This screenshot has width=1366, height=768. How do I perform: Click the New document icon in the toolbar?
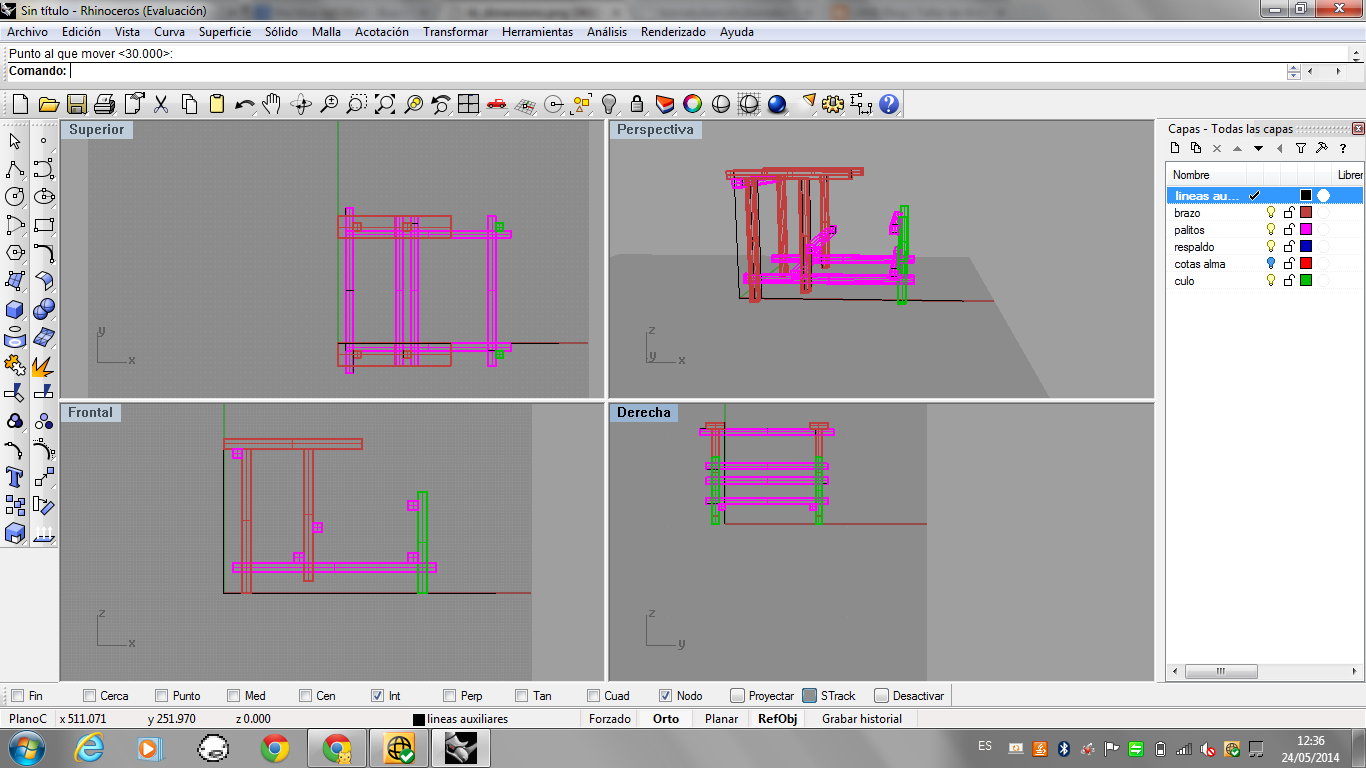tap(20, 104)
